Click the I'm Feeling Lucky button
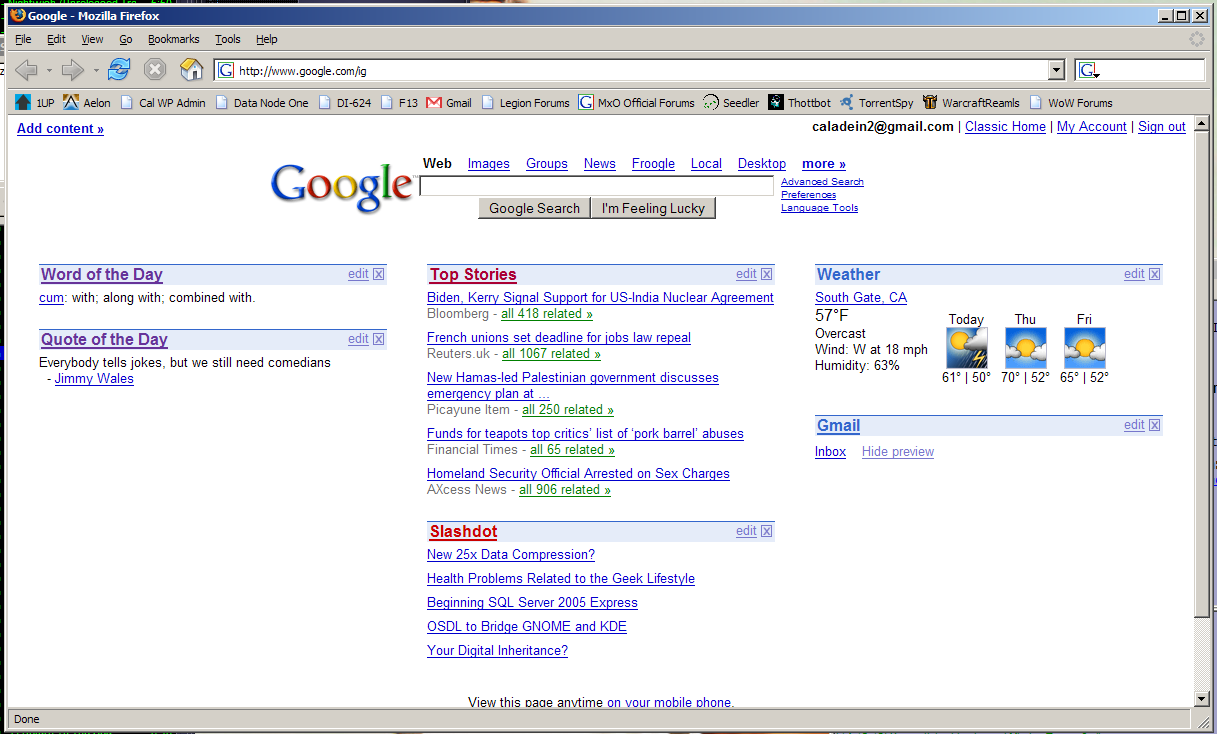The height and width of the screenshot is (734, 1217). [653, 208]
